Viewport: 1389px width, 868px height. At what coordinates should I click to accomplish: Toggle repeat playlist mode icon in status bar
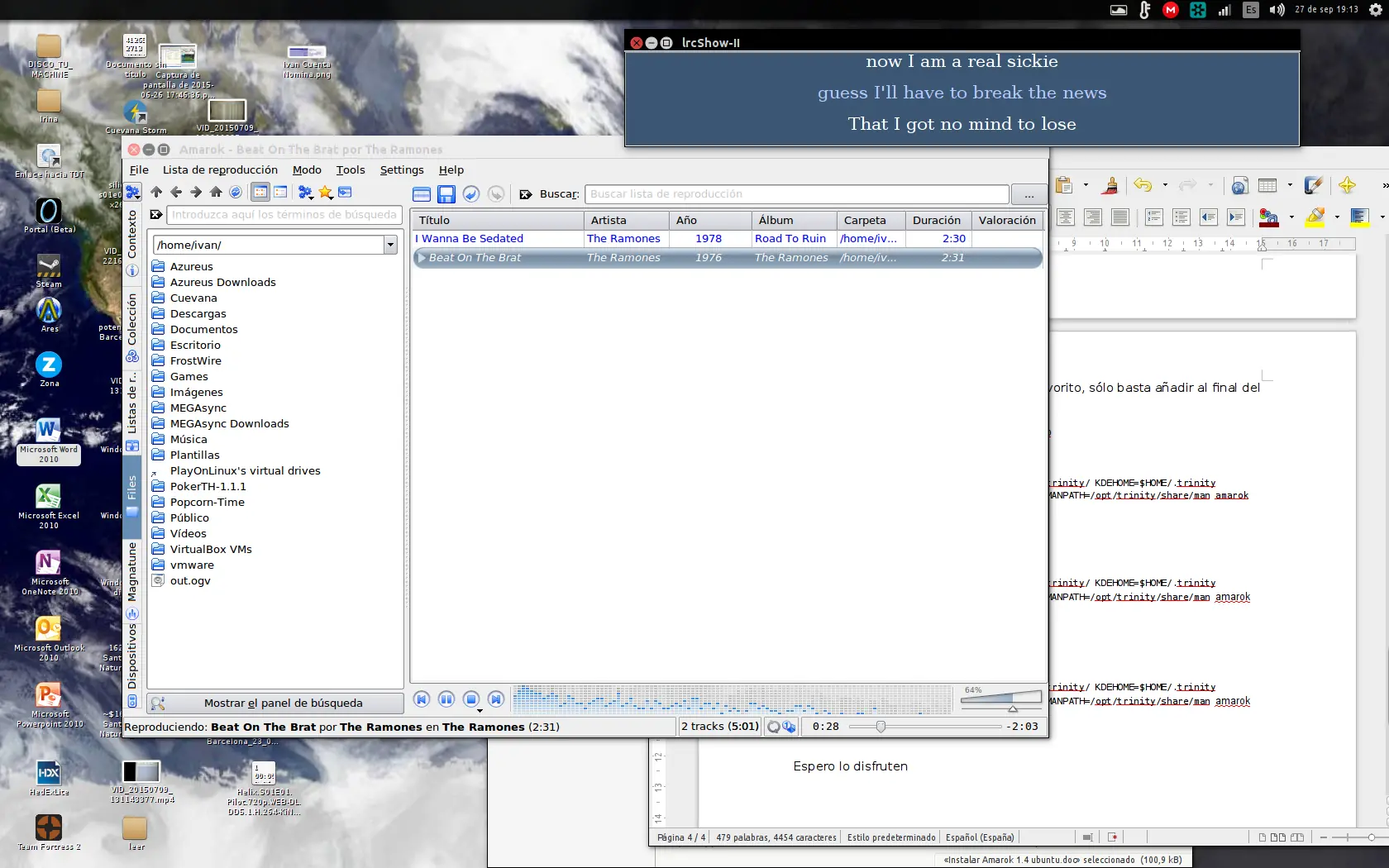[x=774, y=727]
